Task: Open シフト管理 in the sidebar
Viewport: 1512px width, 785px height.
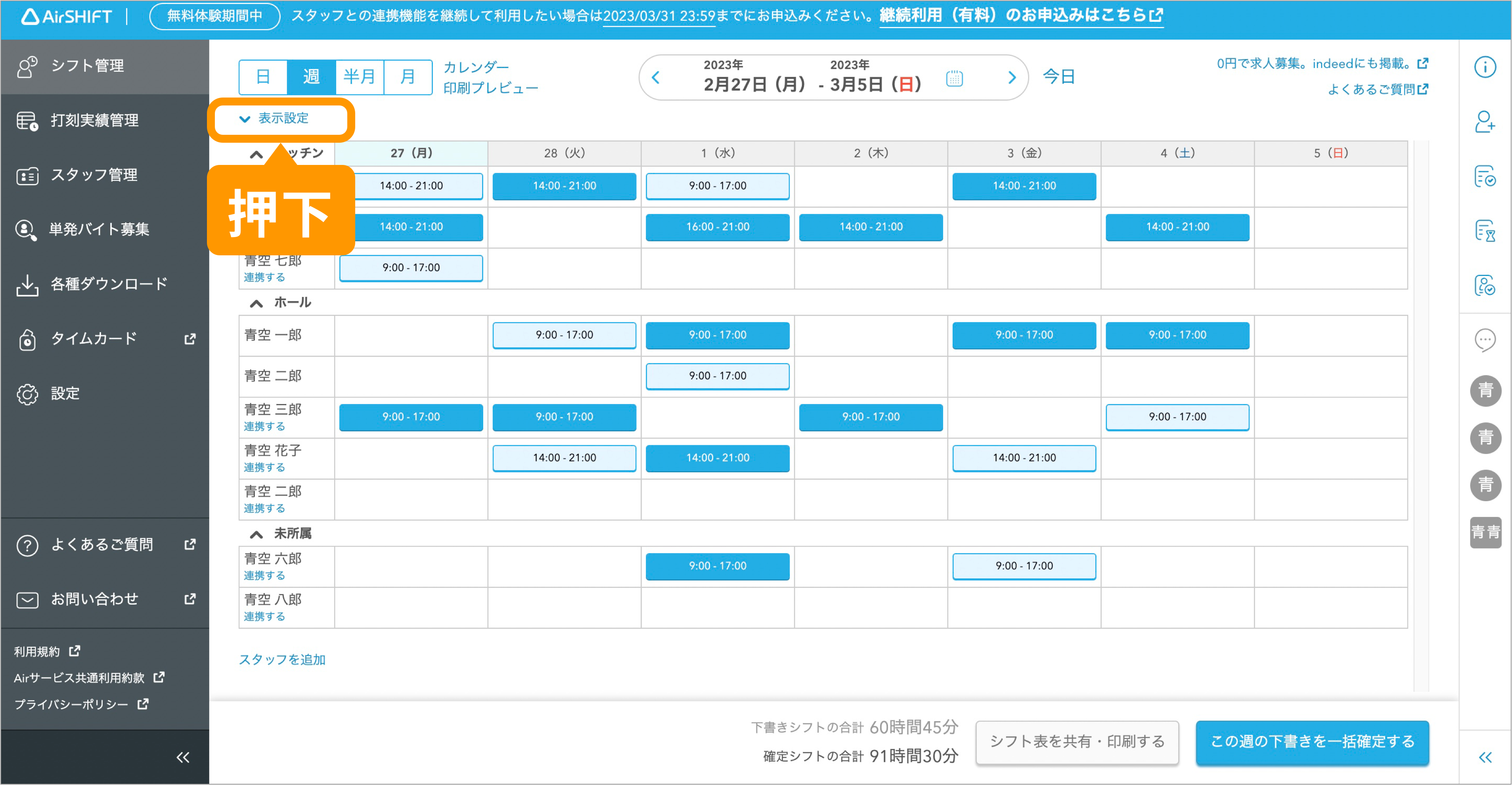Action: tap(105, 66)
